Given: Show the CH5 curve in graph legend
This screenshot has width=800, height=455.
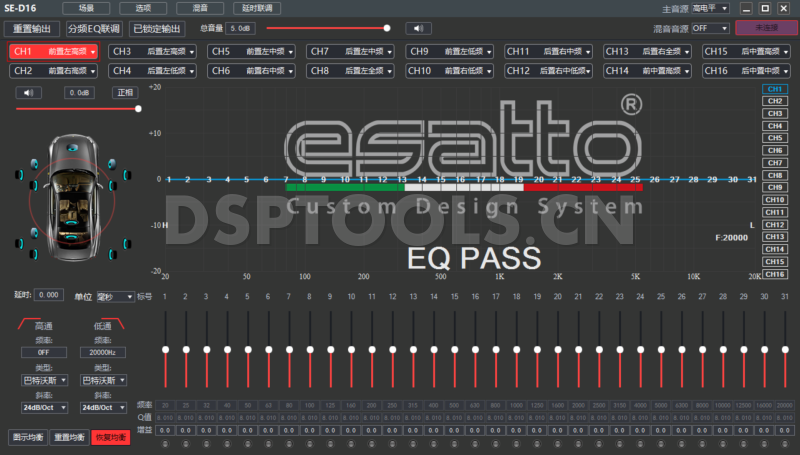Looking at the screenshot, I should [774, 138].
